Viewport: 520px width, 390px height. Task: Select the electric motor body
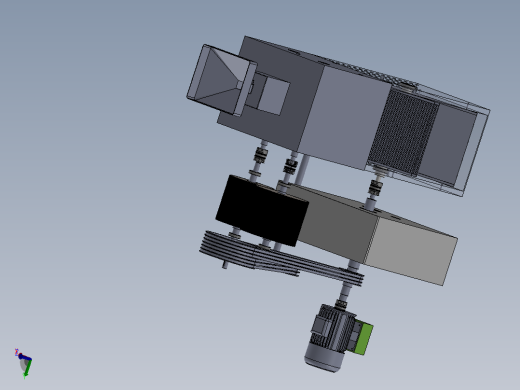click(x=330, y=337)
